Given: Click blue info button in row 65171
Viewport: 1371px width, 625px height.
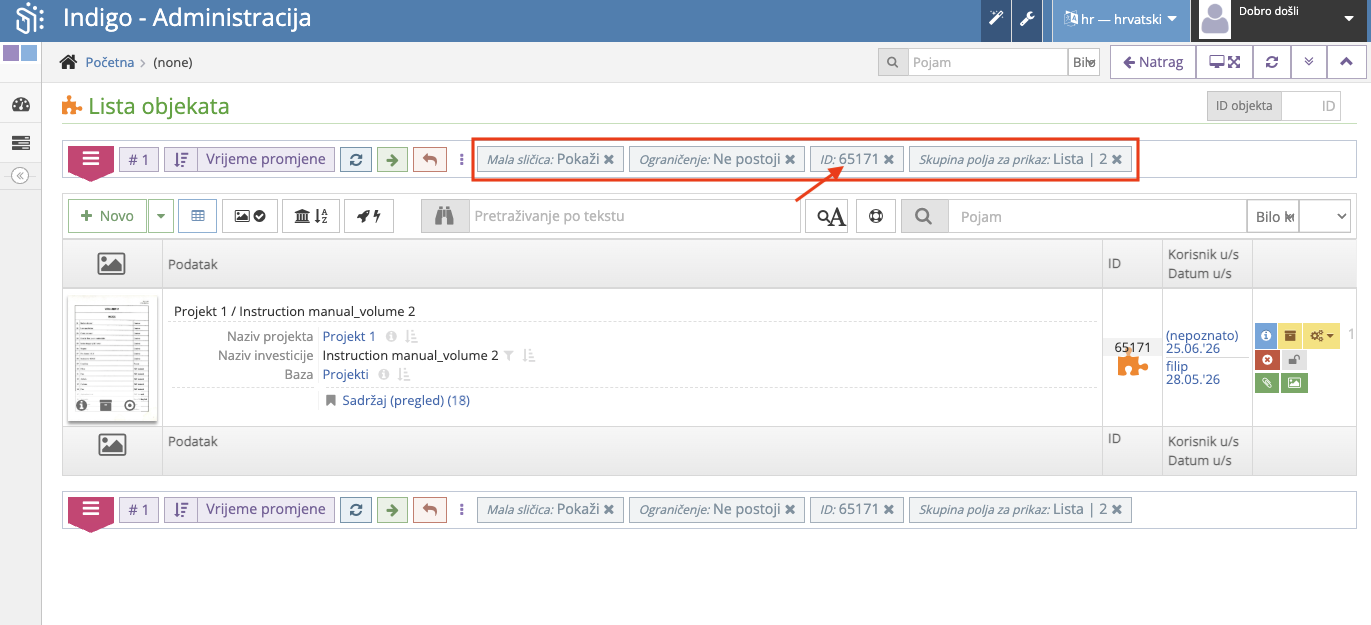Looking at the screenshot, I should [1265, 336].
